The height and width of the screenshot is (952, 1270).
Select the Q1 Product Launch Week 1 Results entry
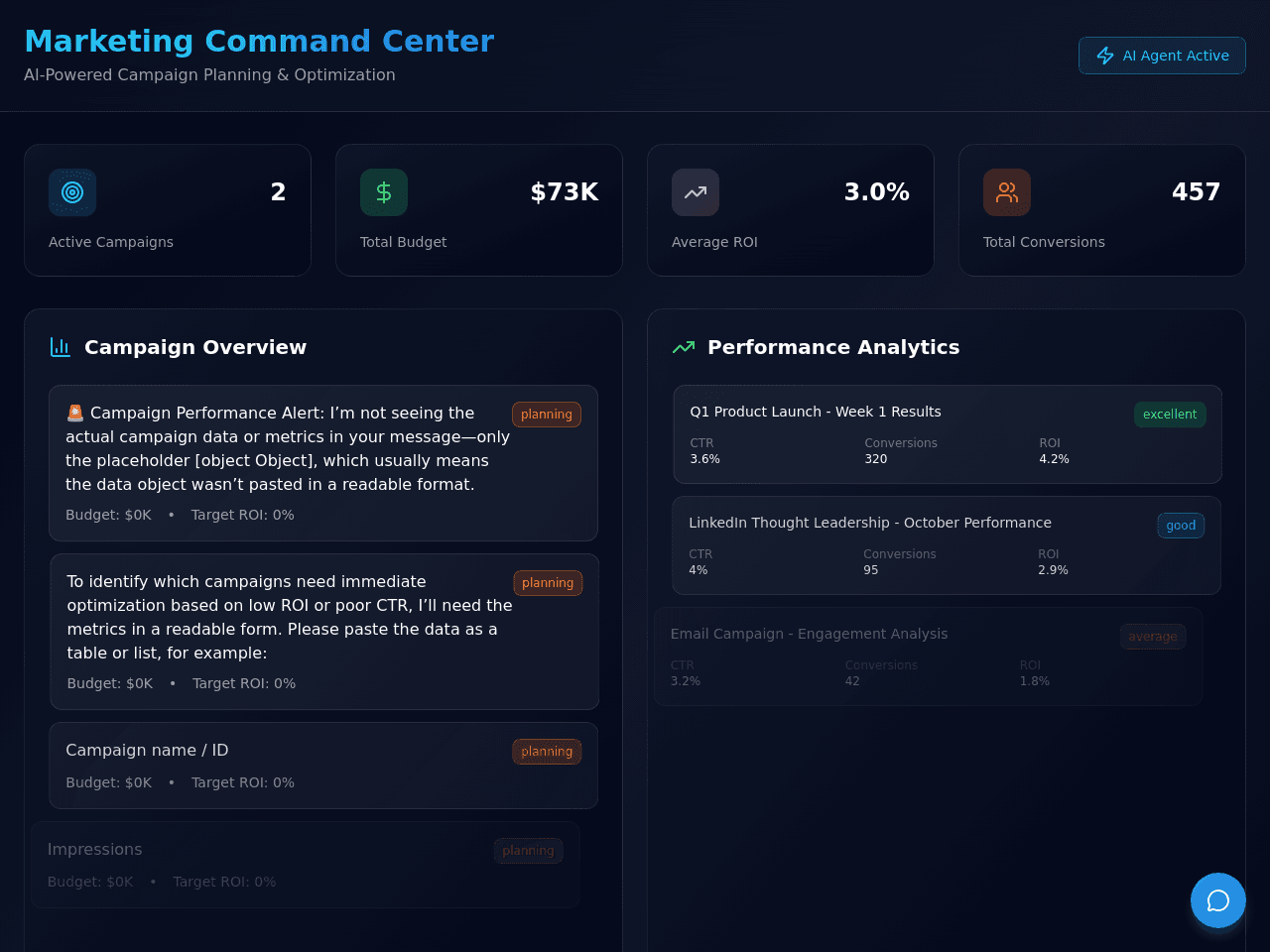click(x=948, y=434)
